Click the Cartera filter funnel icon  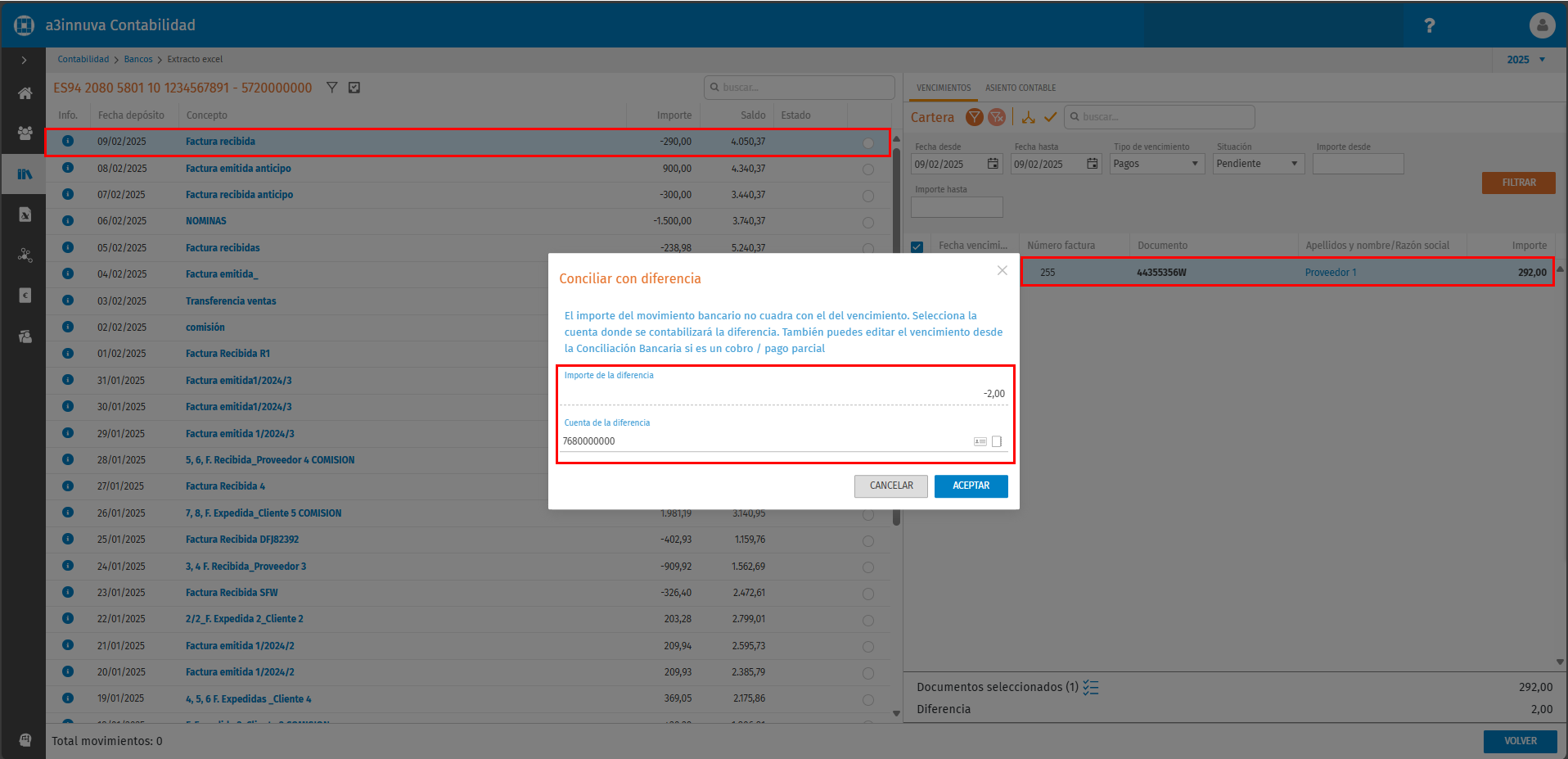click(x=974, y=117)
